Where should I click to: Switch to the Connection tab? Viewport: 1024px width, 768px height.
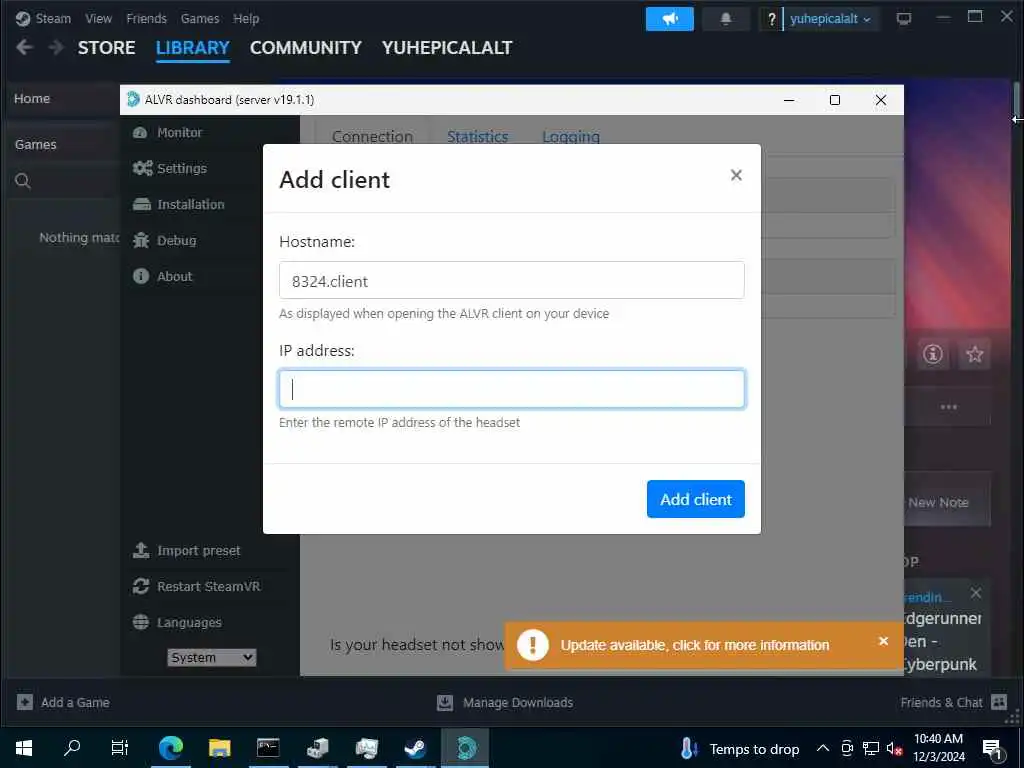coord(372,136)
